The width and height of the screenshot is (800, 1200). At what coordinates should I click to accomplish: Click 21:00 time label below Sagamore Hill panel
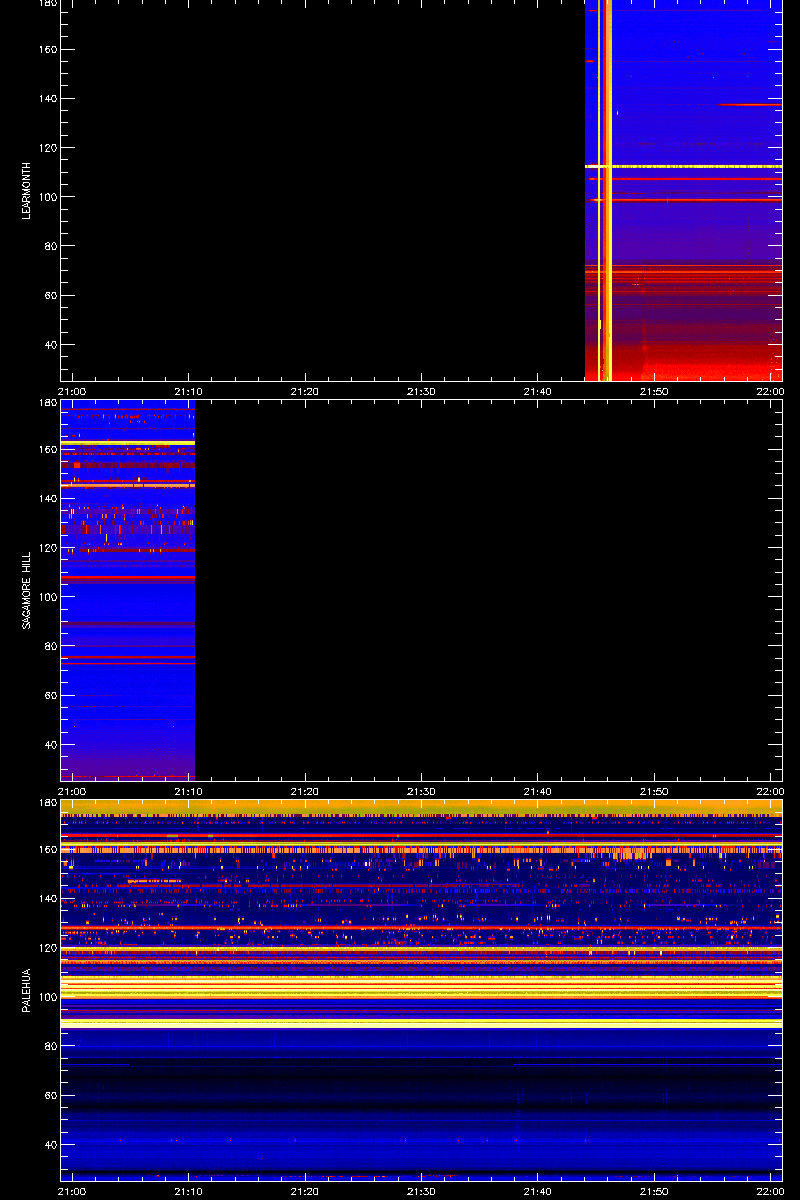72,791
